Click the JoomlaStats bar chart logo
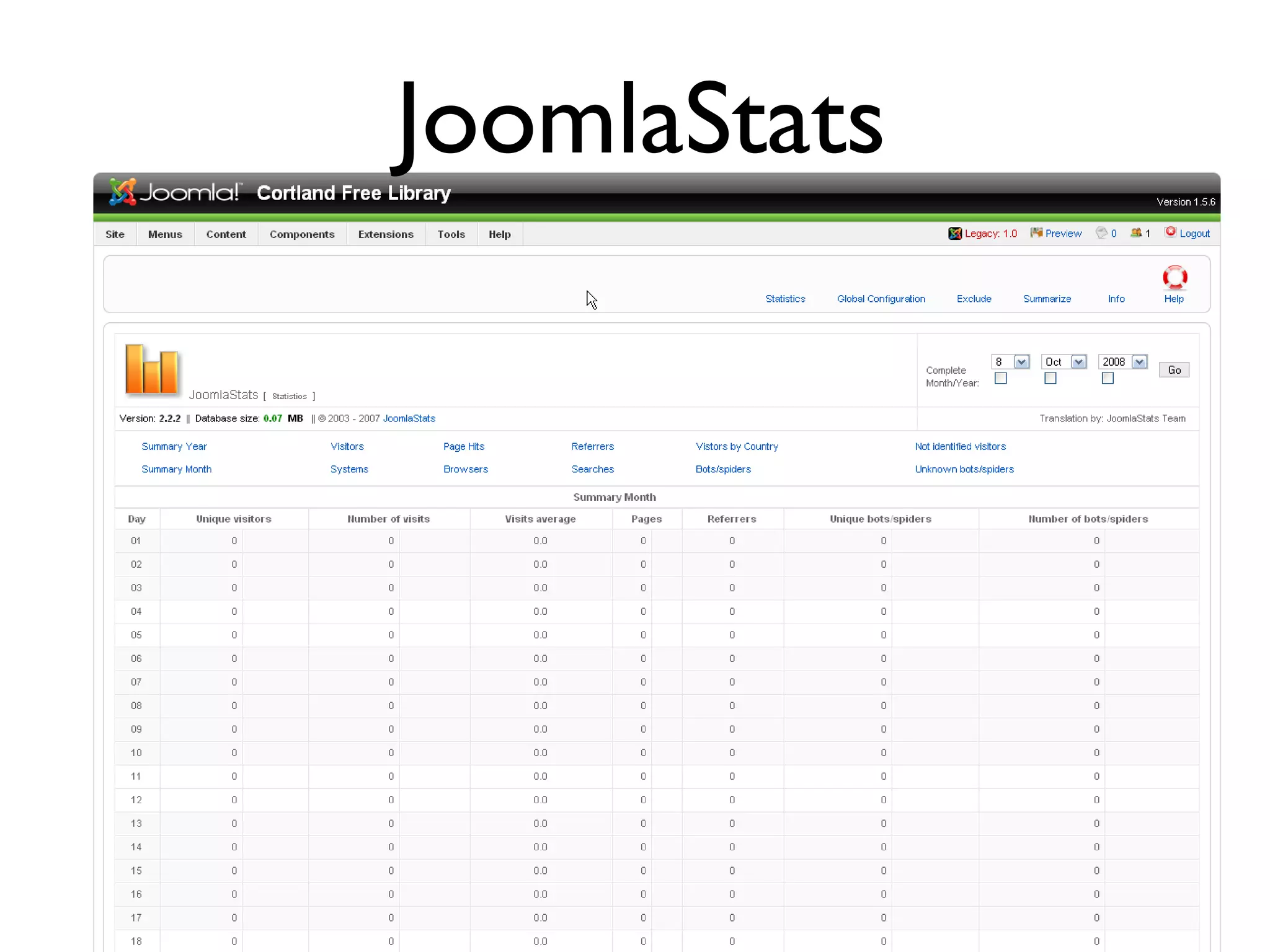The height and width of the screenshot is (952, 1270). point(152,369)
